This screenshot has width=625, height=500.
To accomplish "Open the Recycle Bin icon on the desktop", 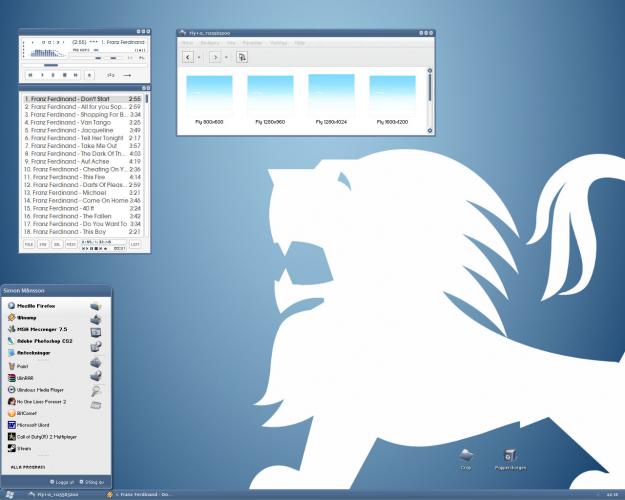I will (x=510, y=457).
